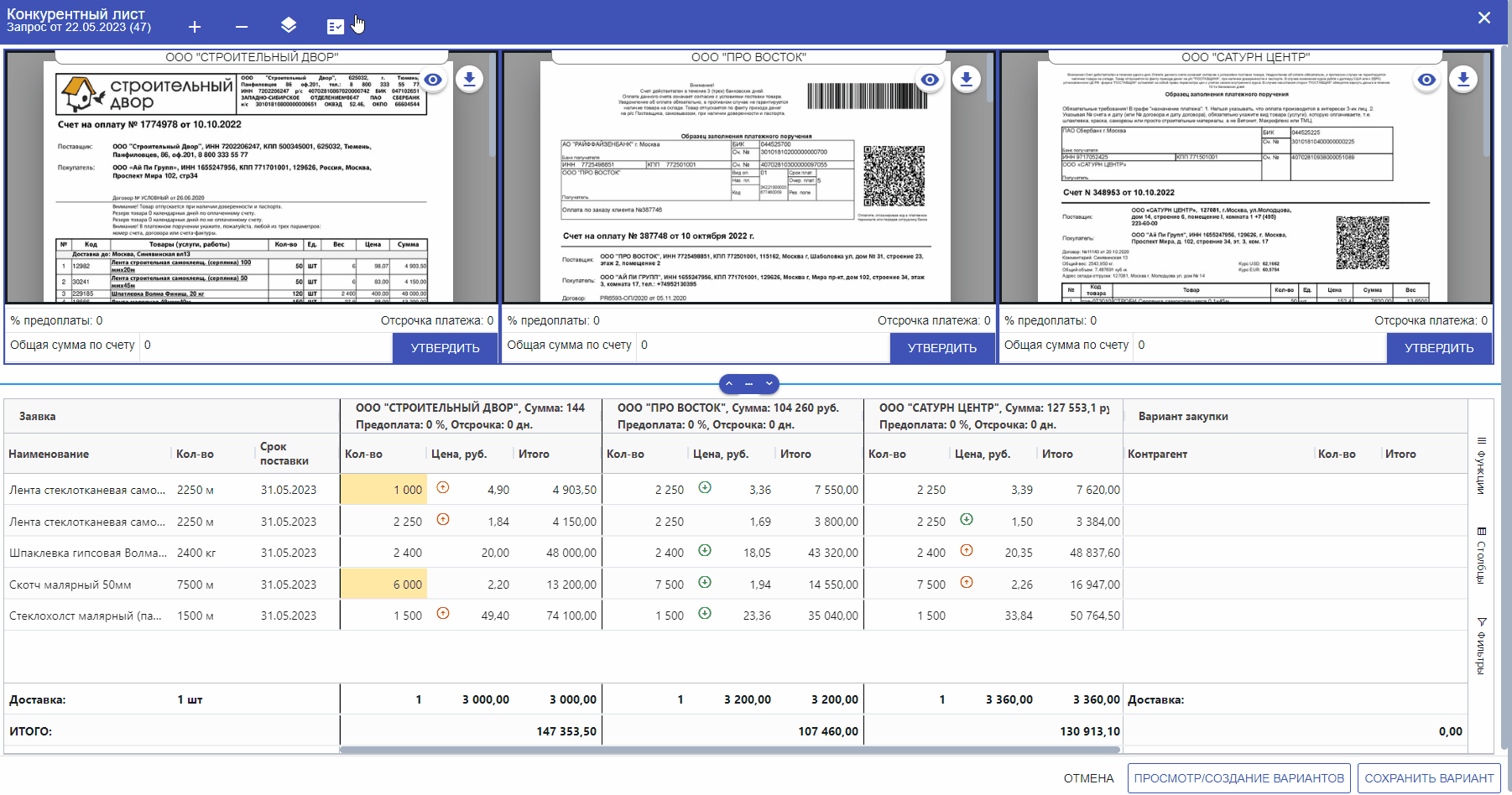Click the delivery price cell 3 200,00 under Цена
1512x795 pixels.
(x=748, y=699)
